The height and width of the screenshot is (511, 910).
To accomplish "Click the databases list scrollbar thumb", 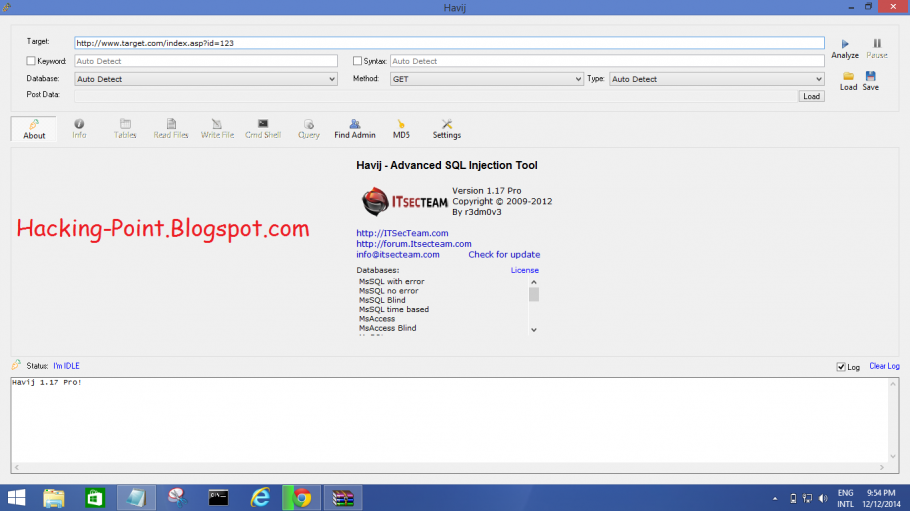I will point(534,294).
